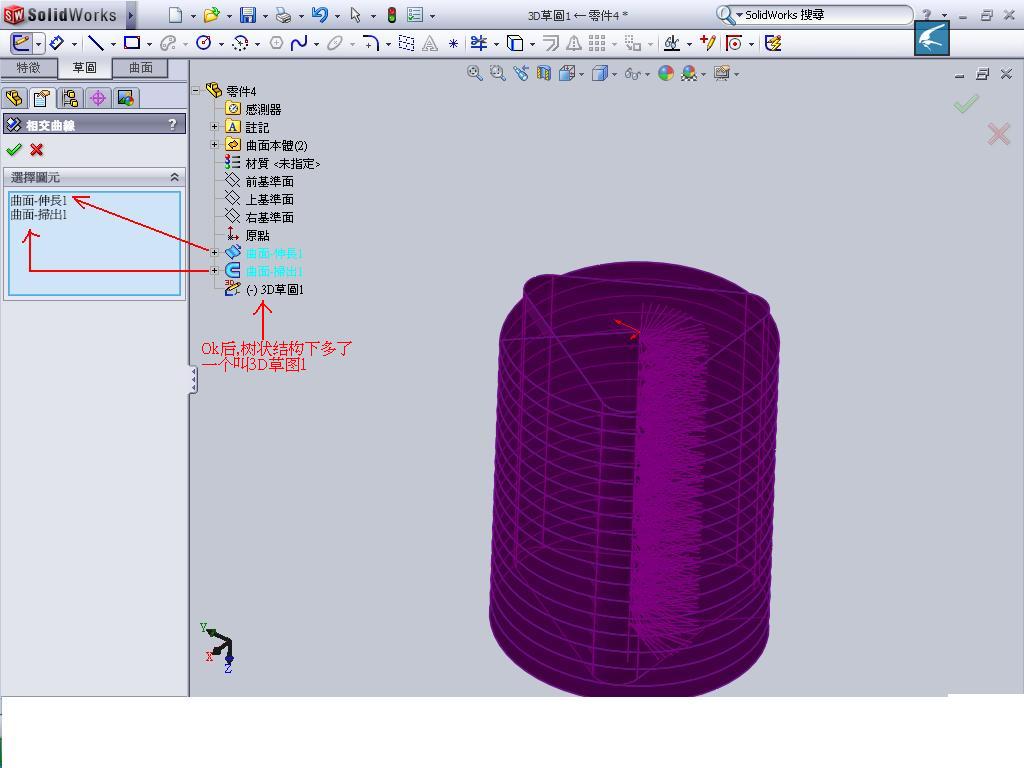Discard sketch with corner red X
This screenshot has height=768, width=1024.
point(999,134)
